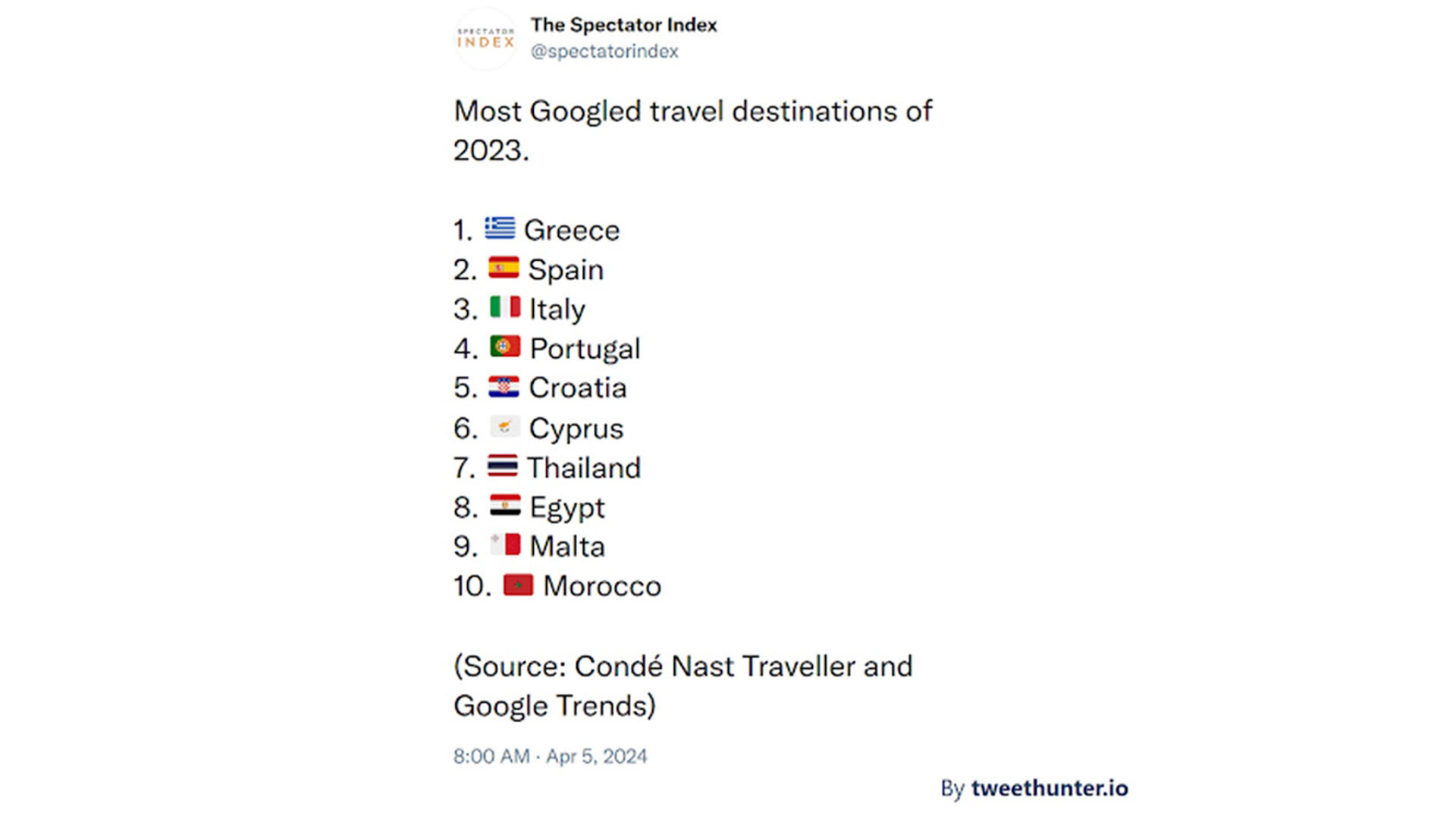Click the Thailand flag emoji

coord(502,466)
